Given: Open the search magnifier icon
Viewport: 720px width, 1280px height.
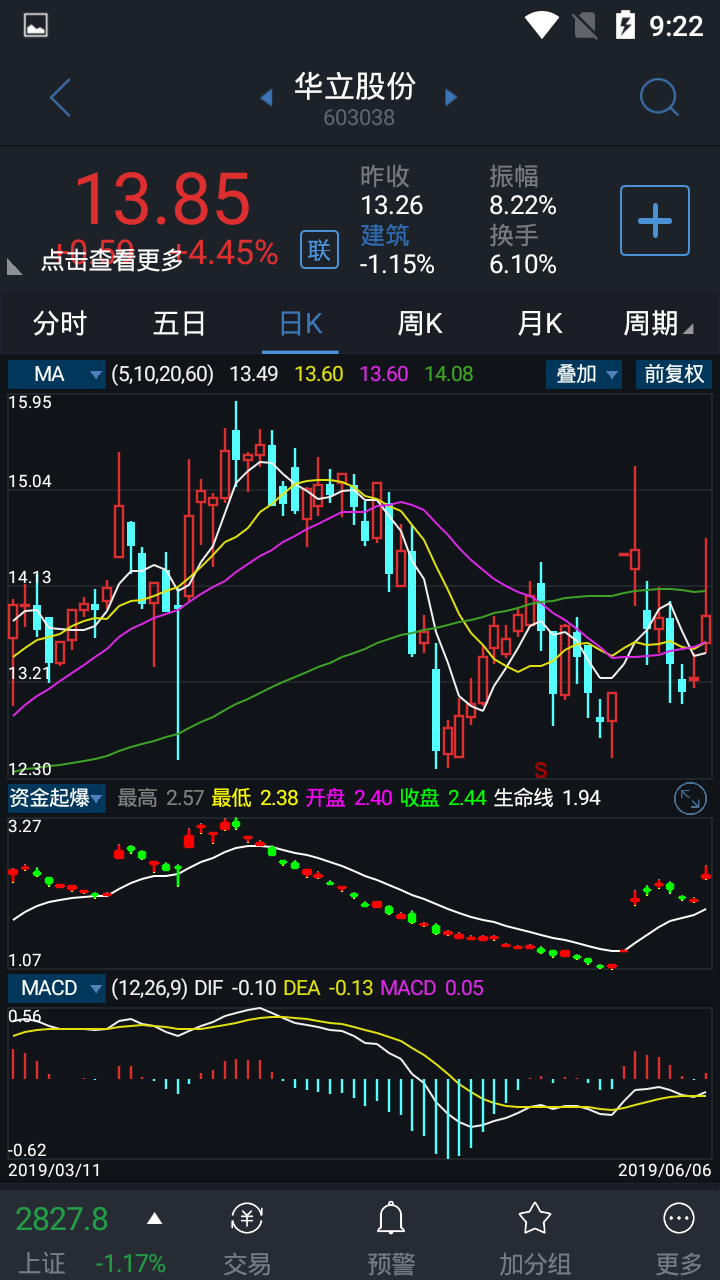Looking at the screenshot, I should [659, 98].
